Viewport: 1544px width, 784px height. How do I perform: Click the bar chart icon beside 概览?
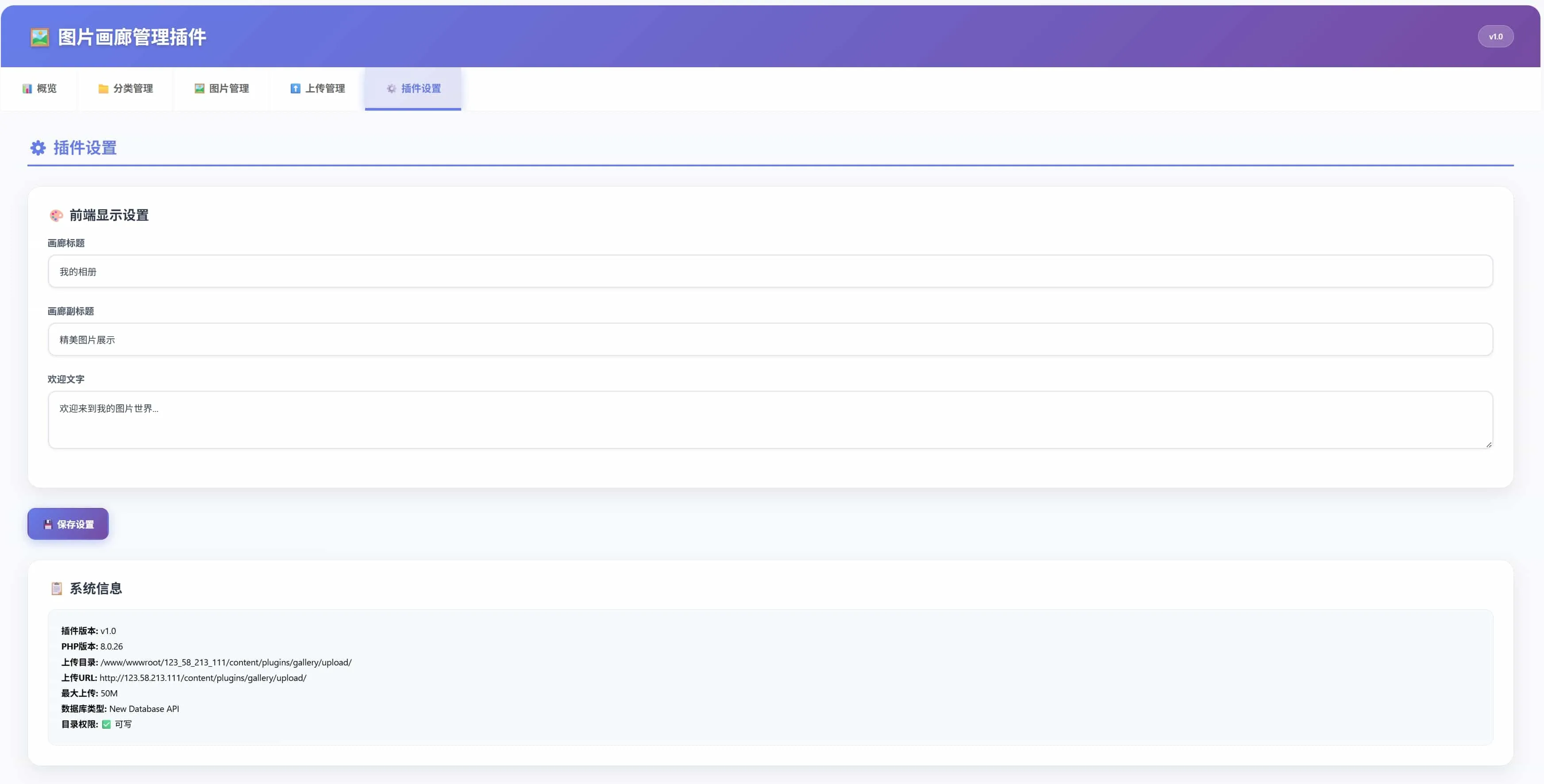point(27,89)
